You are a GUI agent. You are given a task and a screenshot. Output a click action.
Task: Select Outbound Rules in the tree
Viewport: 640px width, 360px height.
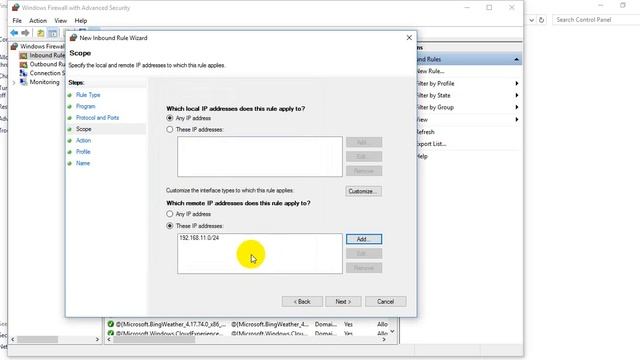point(47,64)
